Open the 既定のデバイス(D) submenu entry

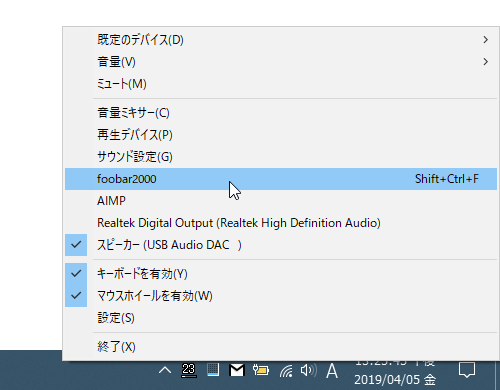coord(281,40)
